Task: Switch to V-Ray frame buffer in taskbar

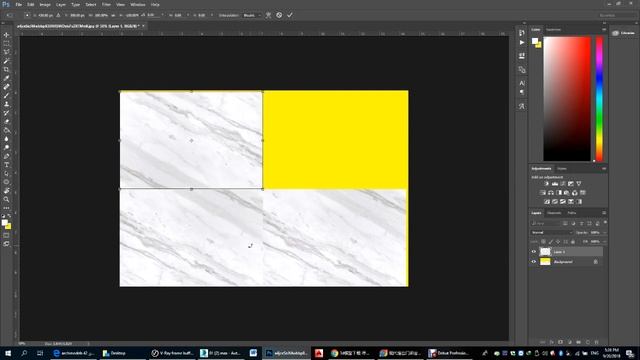Action: 173,353
